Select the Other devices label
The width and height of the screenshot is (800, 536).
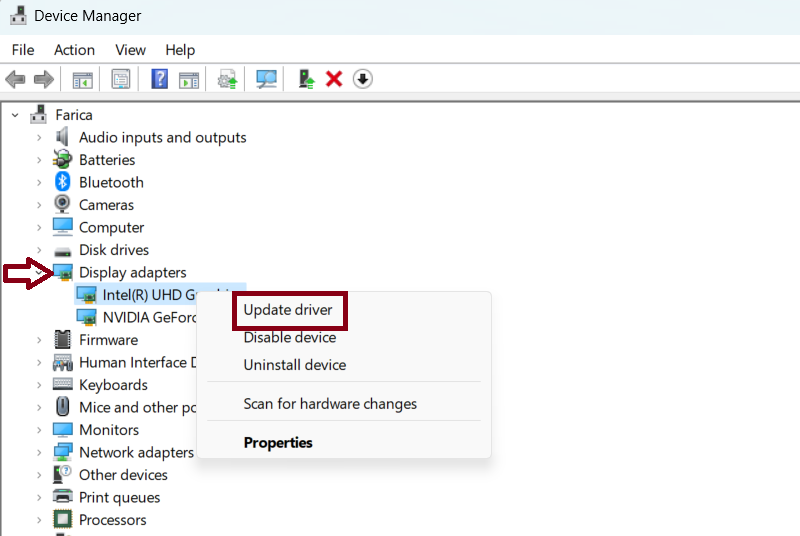tap(123, 474)
